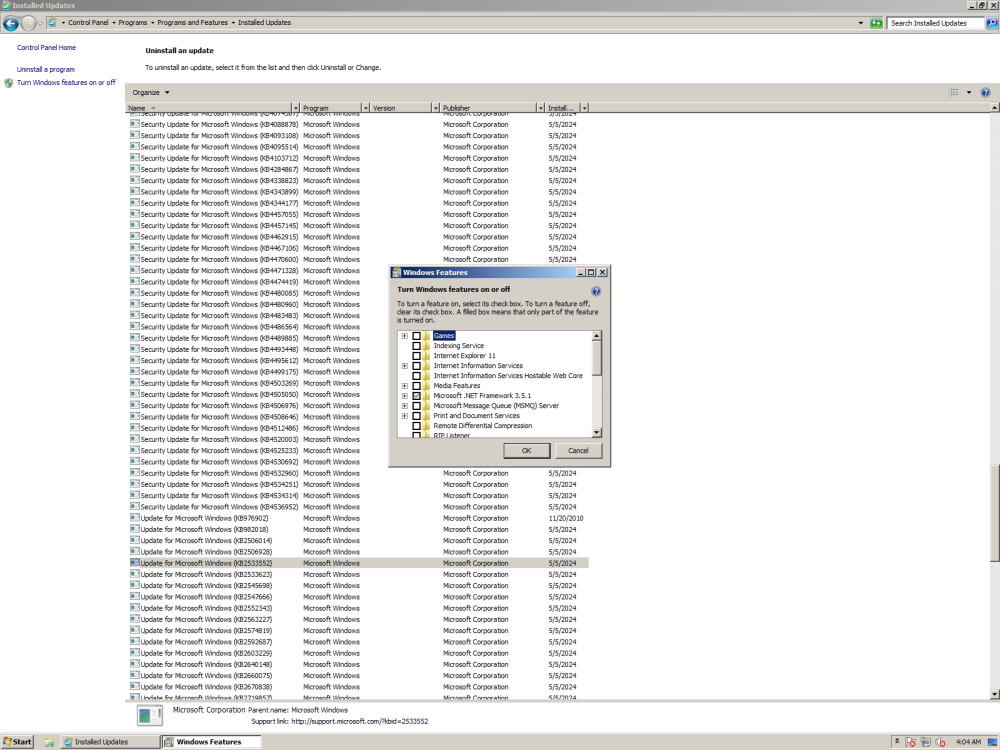The width and height of the screenshot is (1000, 750).
Task: Expand the Internet Information Services node
Action: (405, 366)
